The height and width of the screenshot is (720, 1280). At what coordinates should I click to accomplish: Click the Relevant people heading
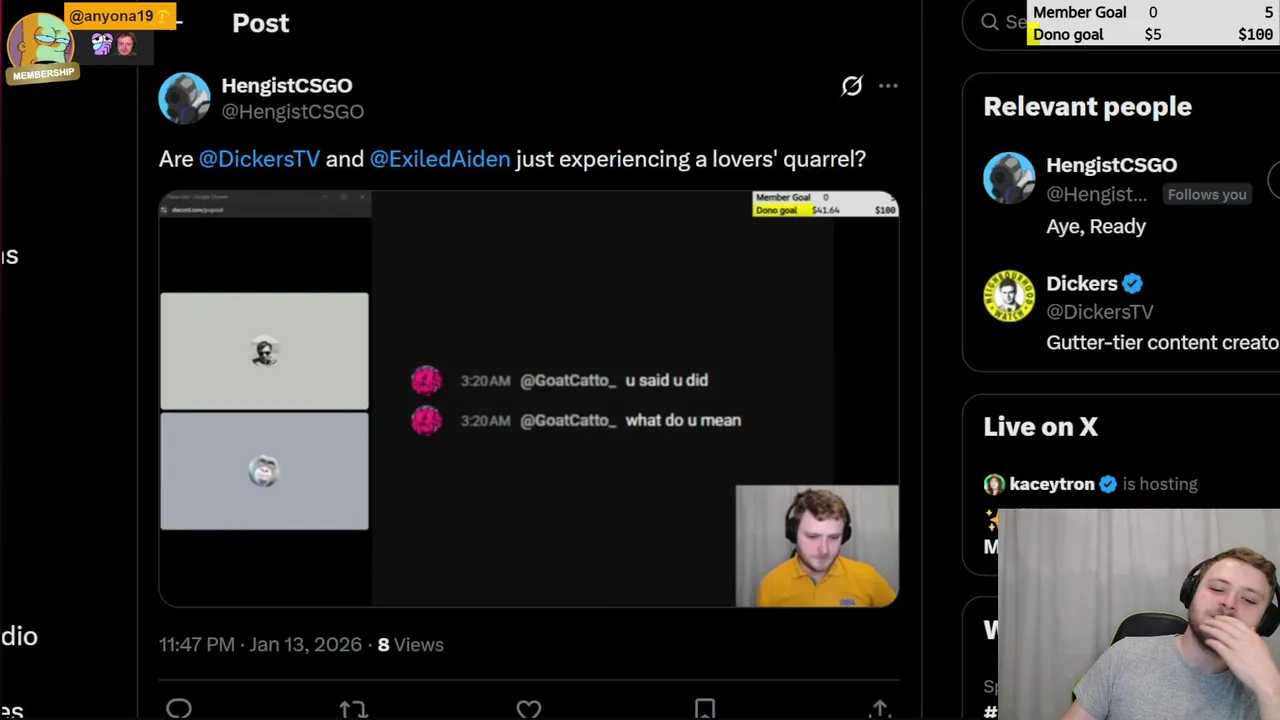tap(1087, 107)
